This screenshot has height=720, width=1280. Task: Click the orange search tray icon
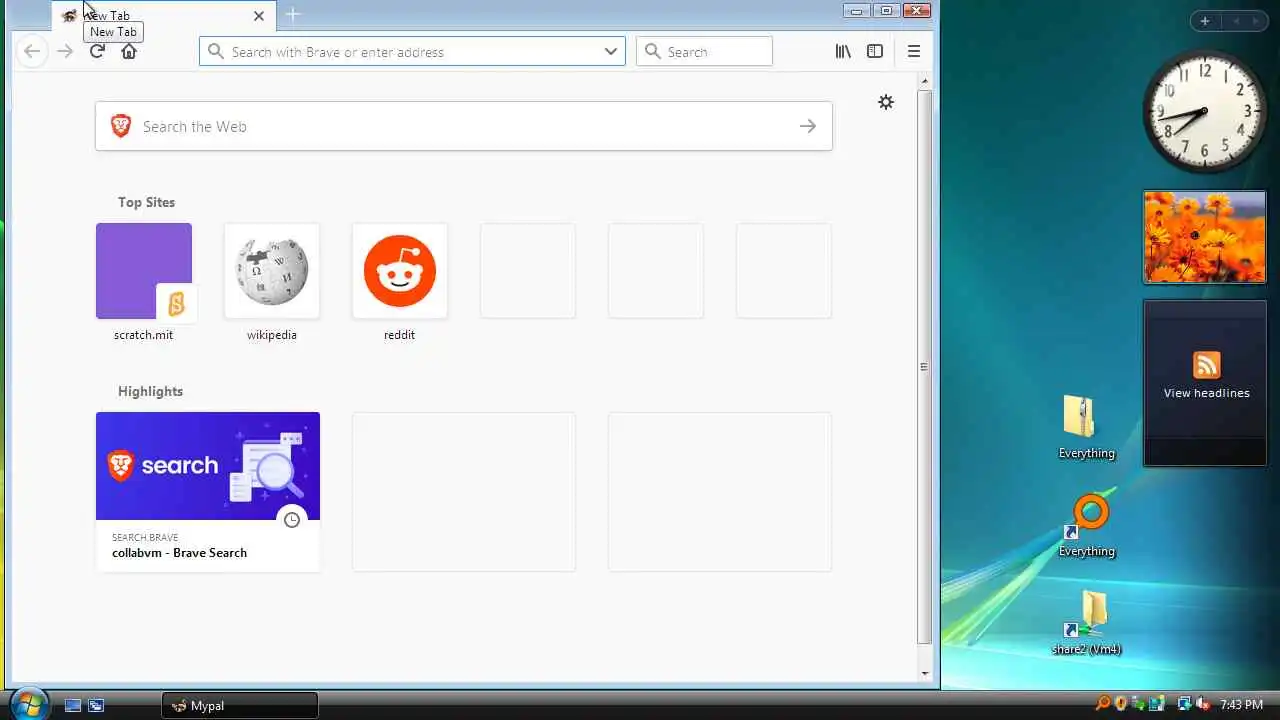click(x=1103, y=704)
